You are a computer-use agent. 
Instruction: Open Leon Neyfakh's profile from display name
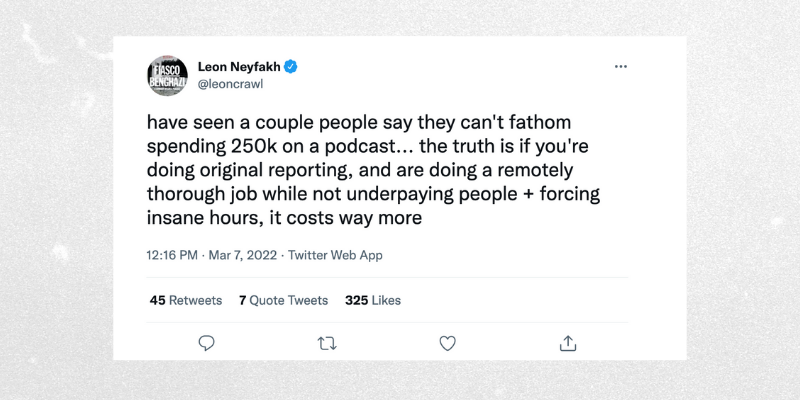click(x=239, y=67)
